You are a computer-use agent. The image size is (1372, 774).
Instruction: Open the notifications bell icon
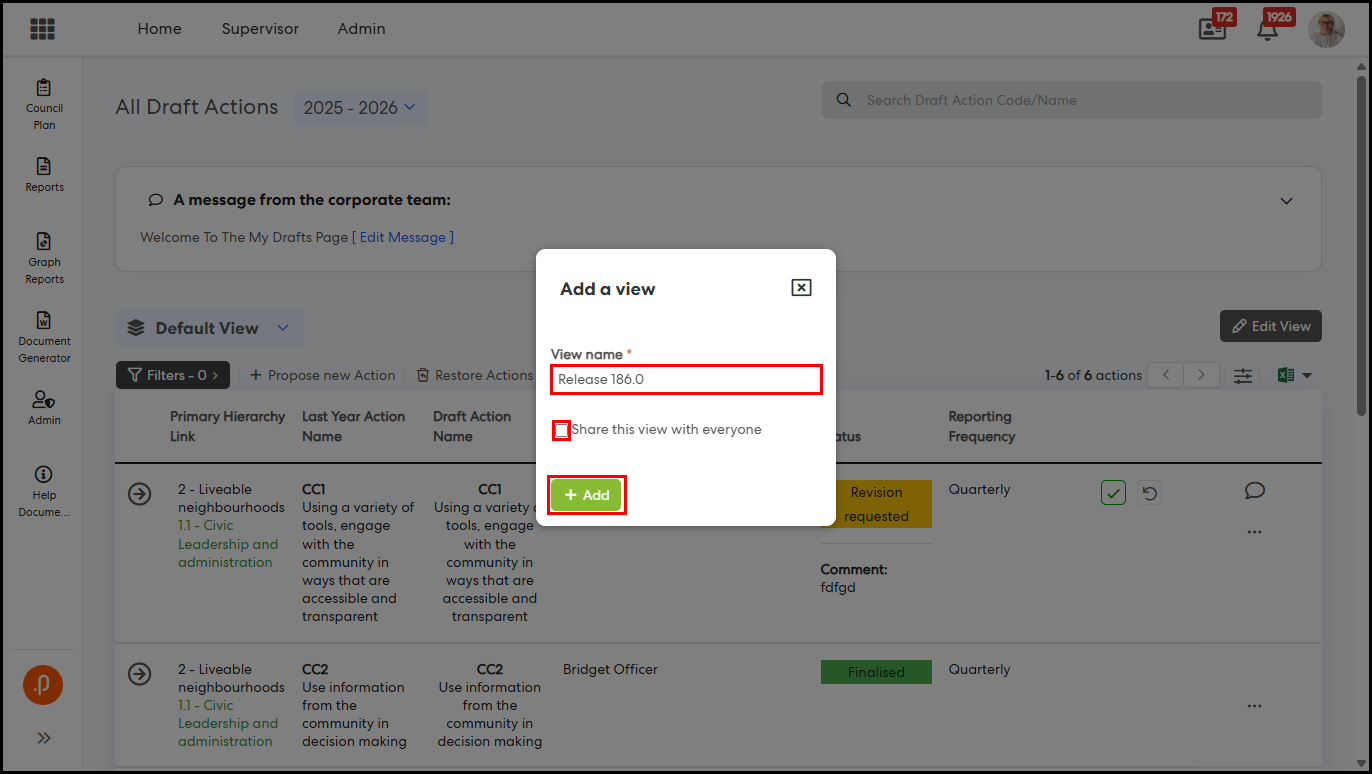pos(1267,29)
